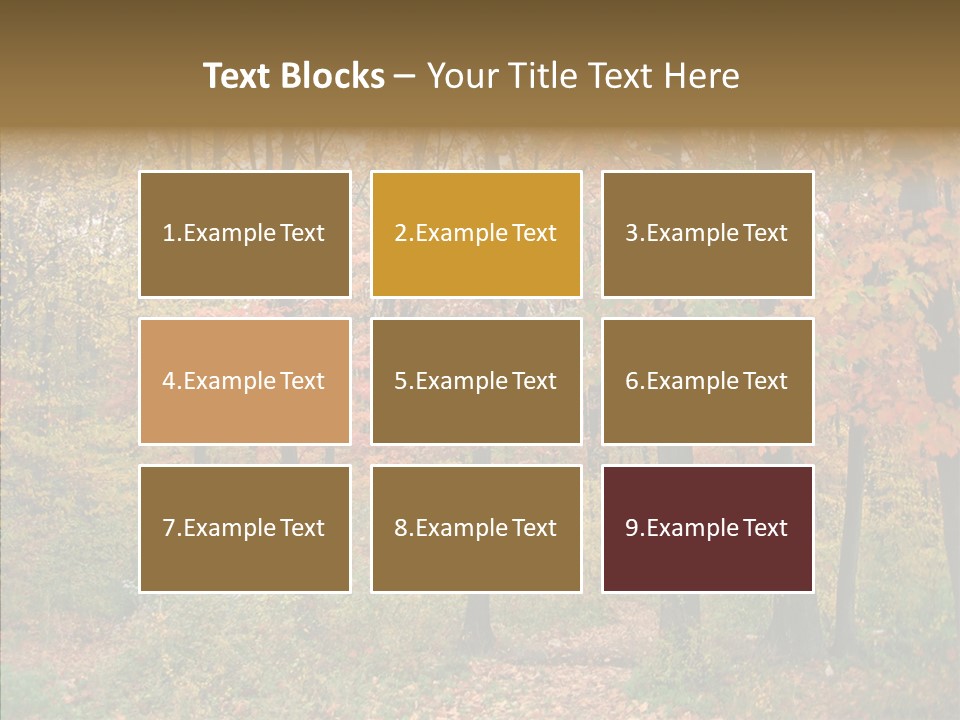Viewport: 960px width, 720px height.
Task: Select the "1.Example Text" block
Action: [245, 234]
